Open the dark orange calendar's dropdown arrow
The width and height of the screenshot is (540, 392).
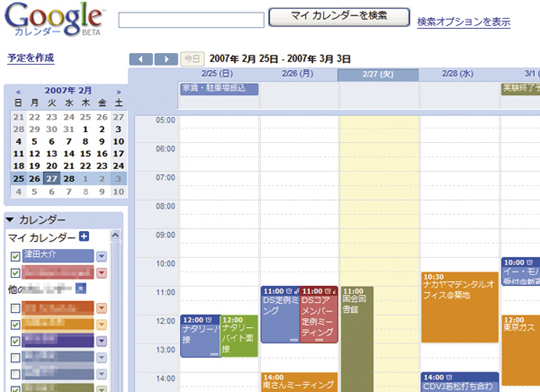pyautogui.click(x=101, y=308)
